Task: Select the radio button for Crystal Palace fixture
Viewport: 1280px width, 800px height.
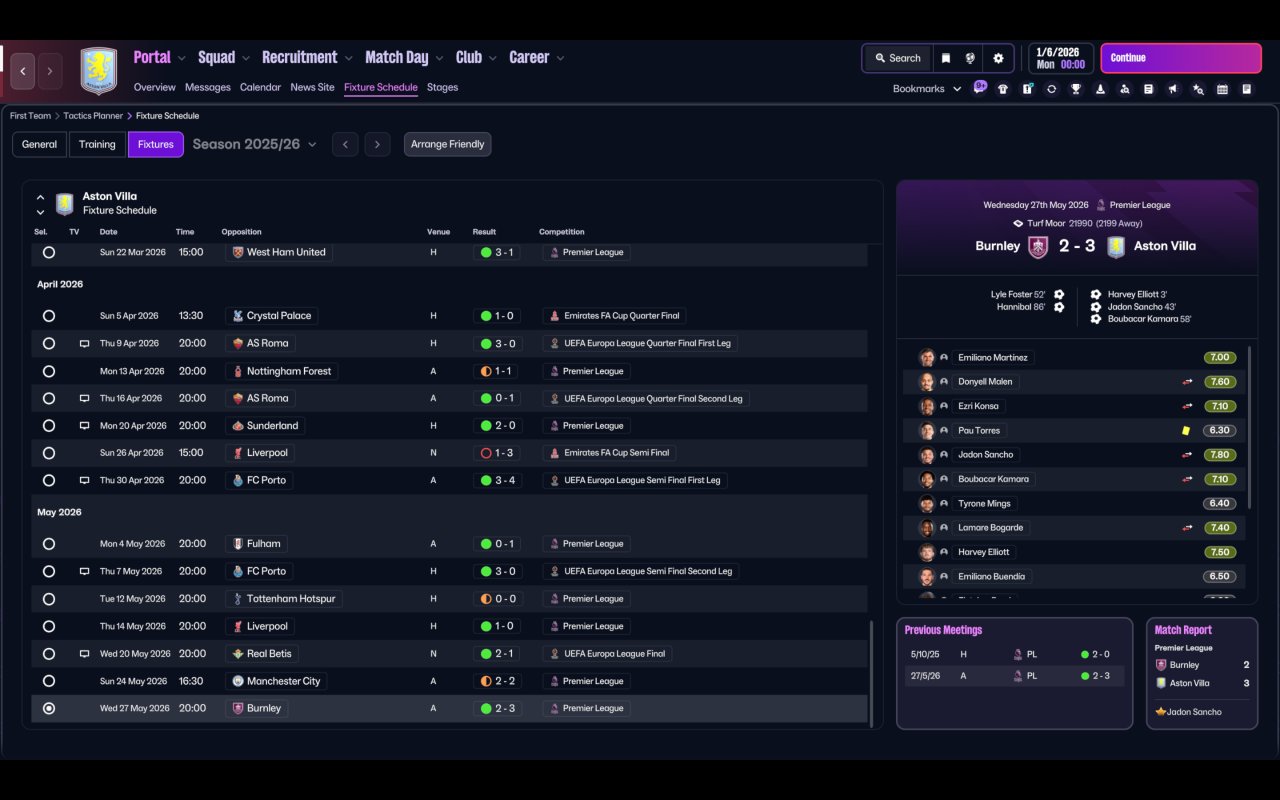Action: pos(49,316)
